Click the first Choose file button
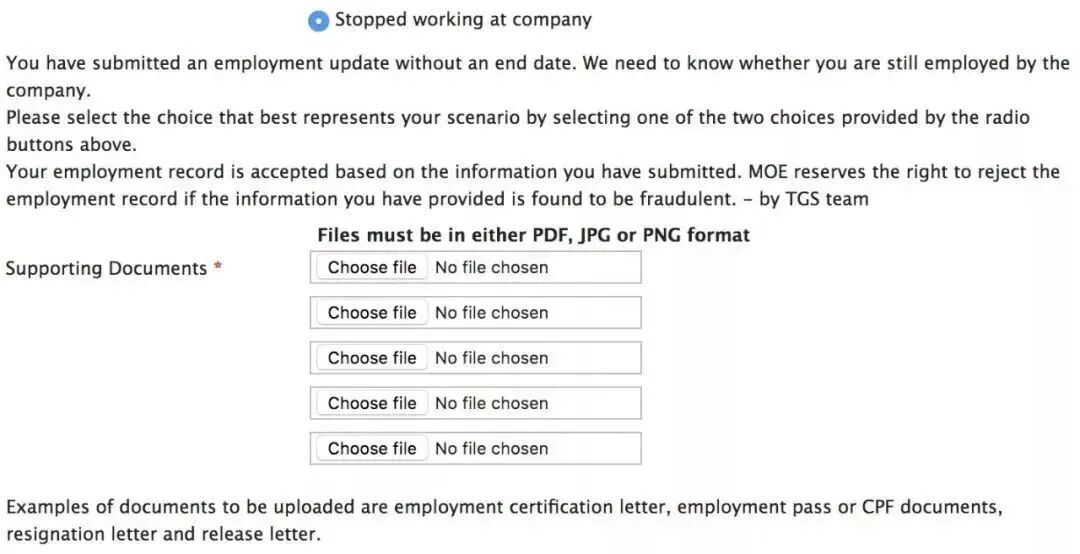Viewport: 1080px width, 554px height. pyautogui.click(x=372, y=267)
